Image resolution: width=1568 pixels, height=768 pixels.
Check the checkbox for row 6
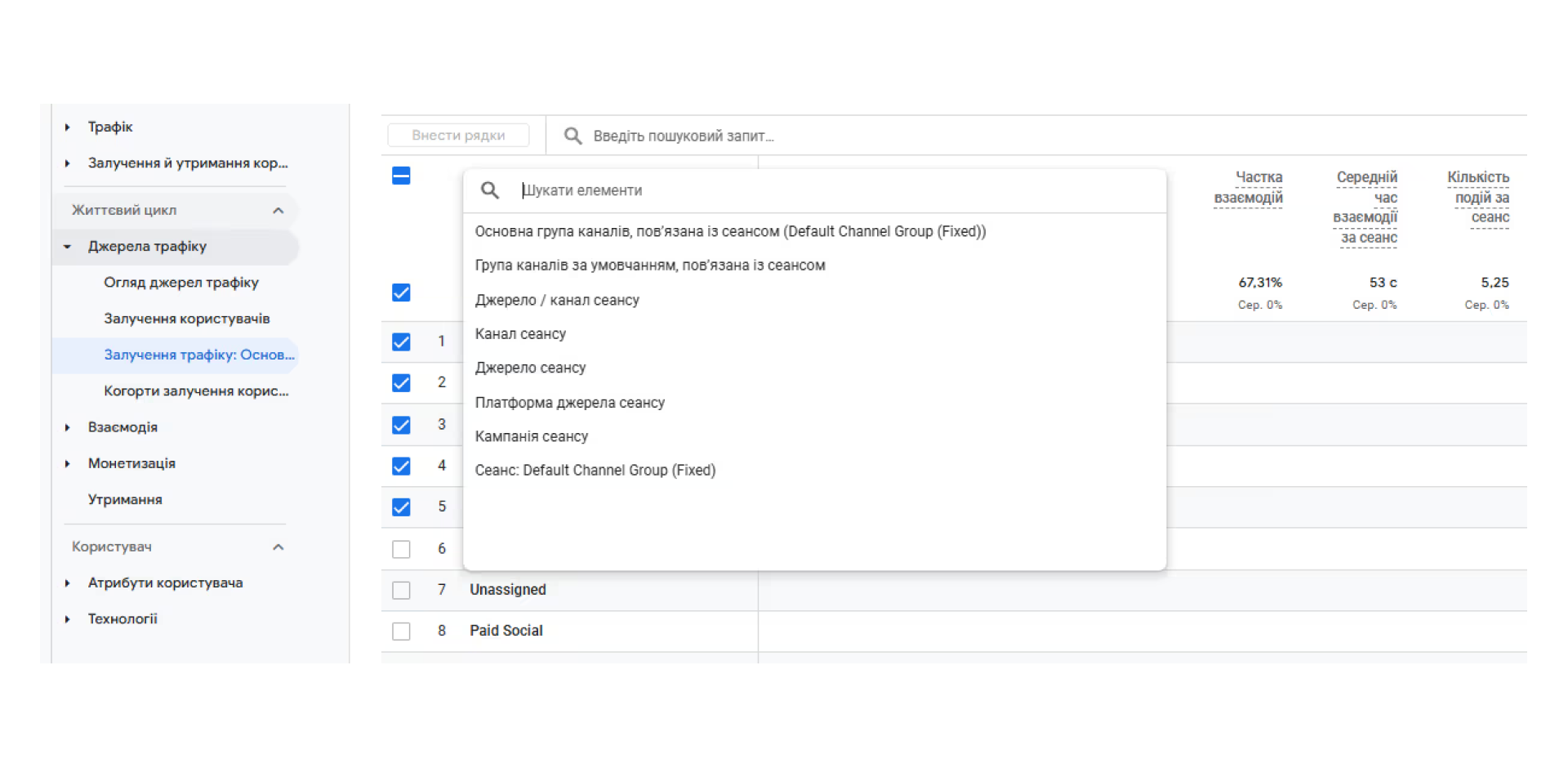pyautogui.click(x=401, y=549)
